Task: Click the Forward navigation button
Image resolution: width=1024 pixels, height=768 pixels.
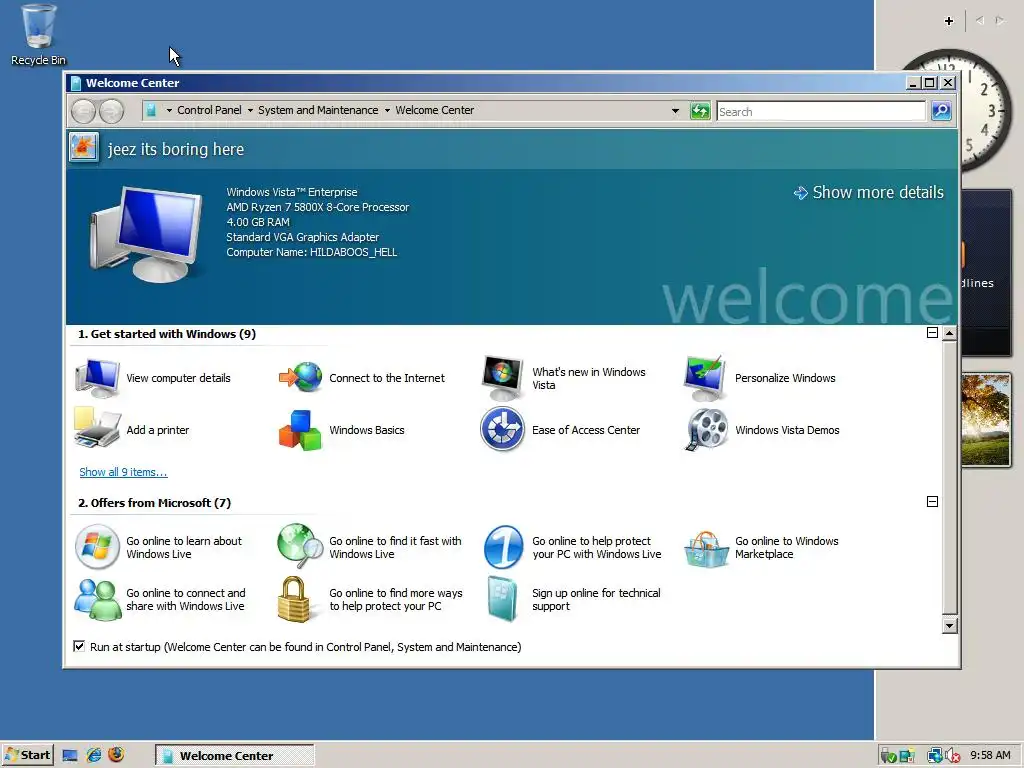Action: point(112,111)
